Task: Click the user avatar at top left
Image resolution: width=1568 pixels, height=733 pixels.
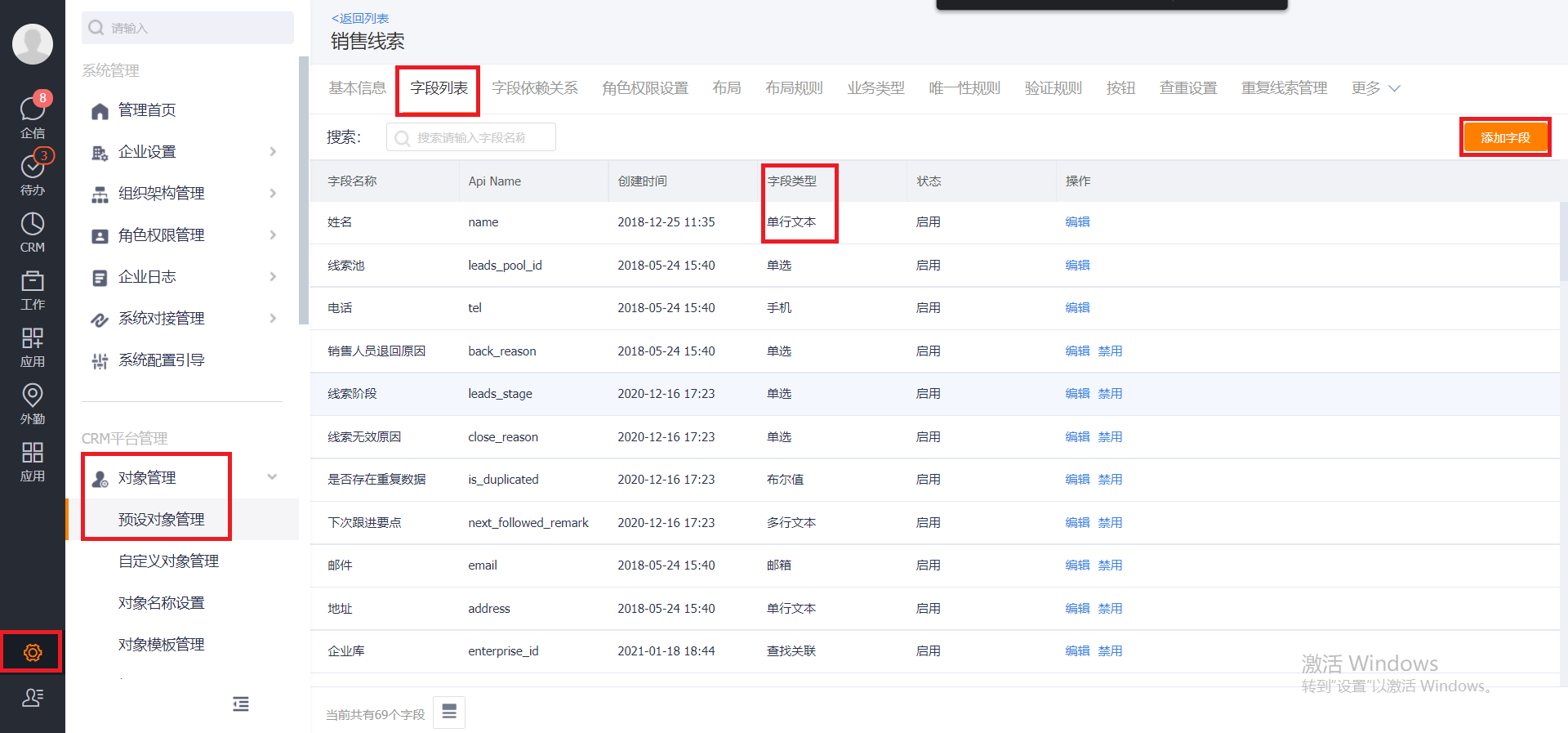Action: pos(33,43)
